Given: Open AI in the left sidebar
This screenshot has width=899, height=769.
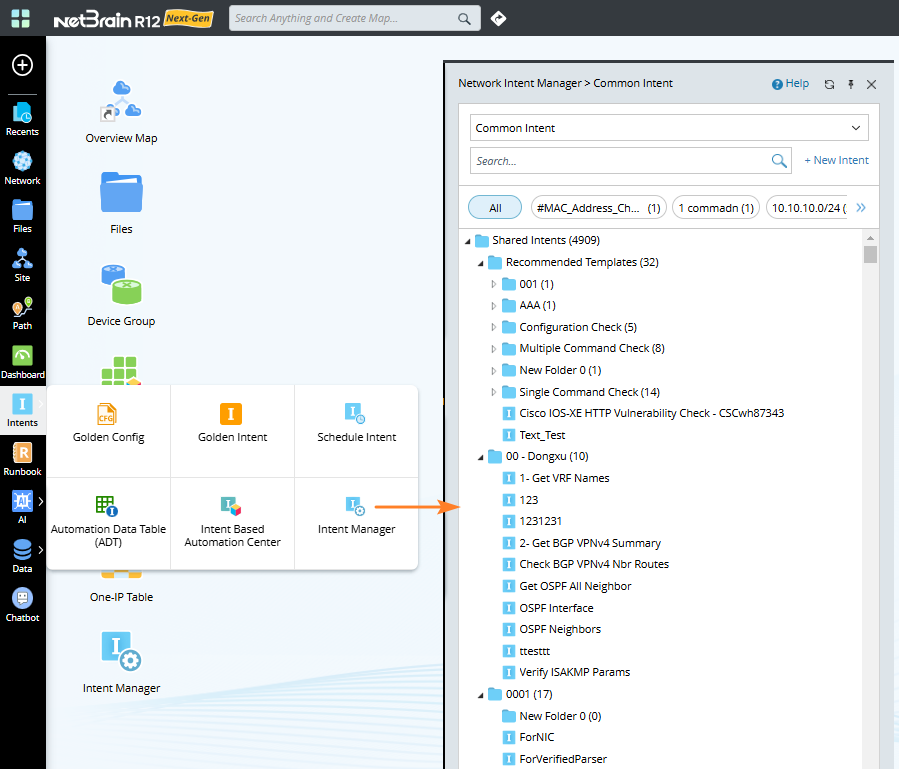Looking at the screenshot, I should point(22,508).
